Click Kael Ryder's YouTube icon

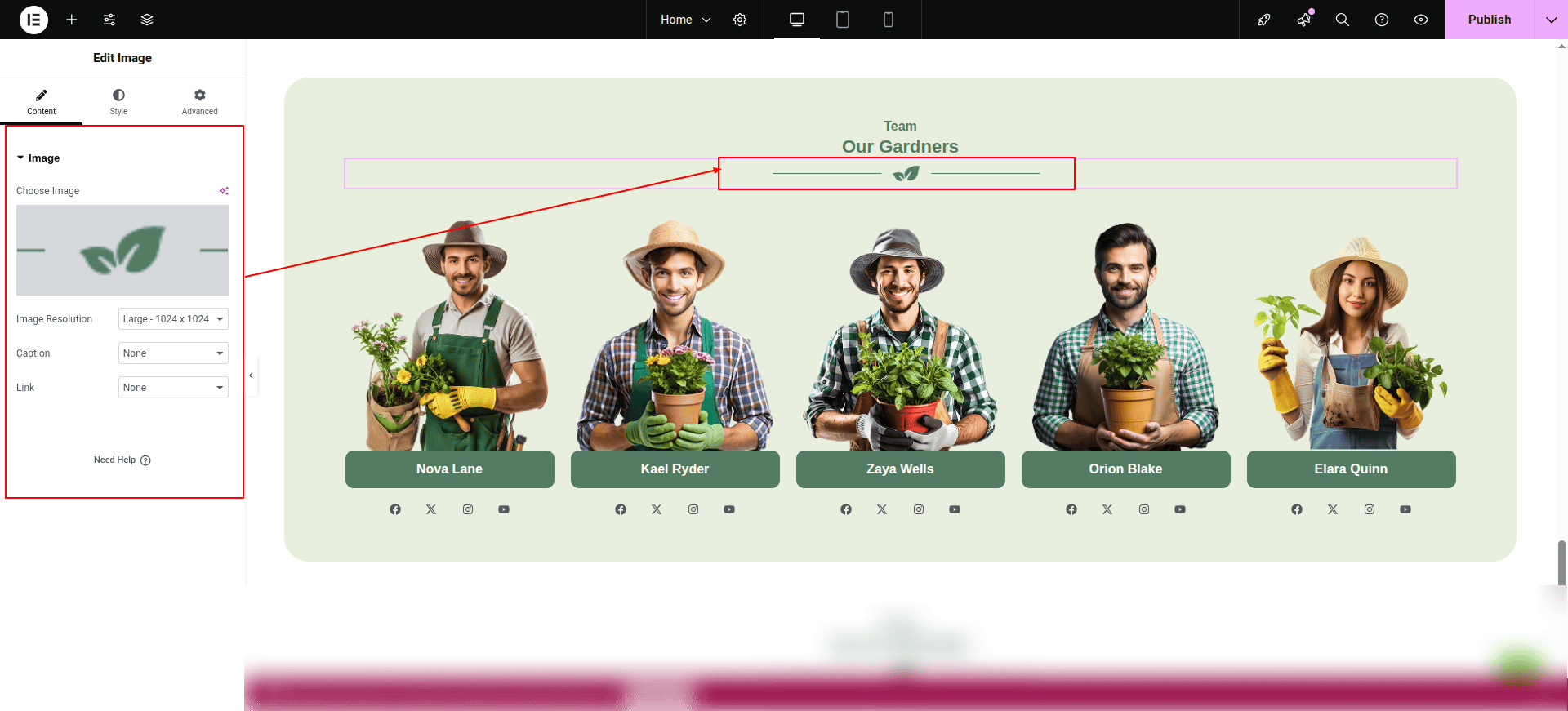tap(729, 509)
